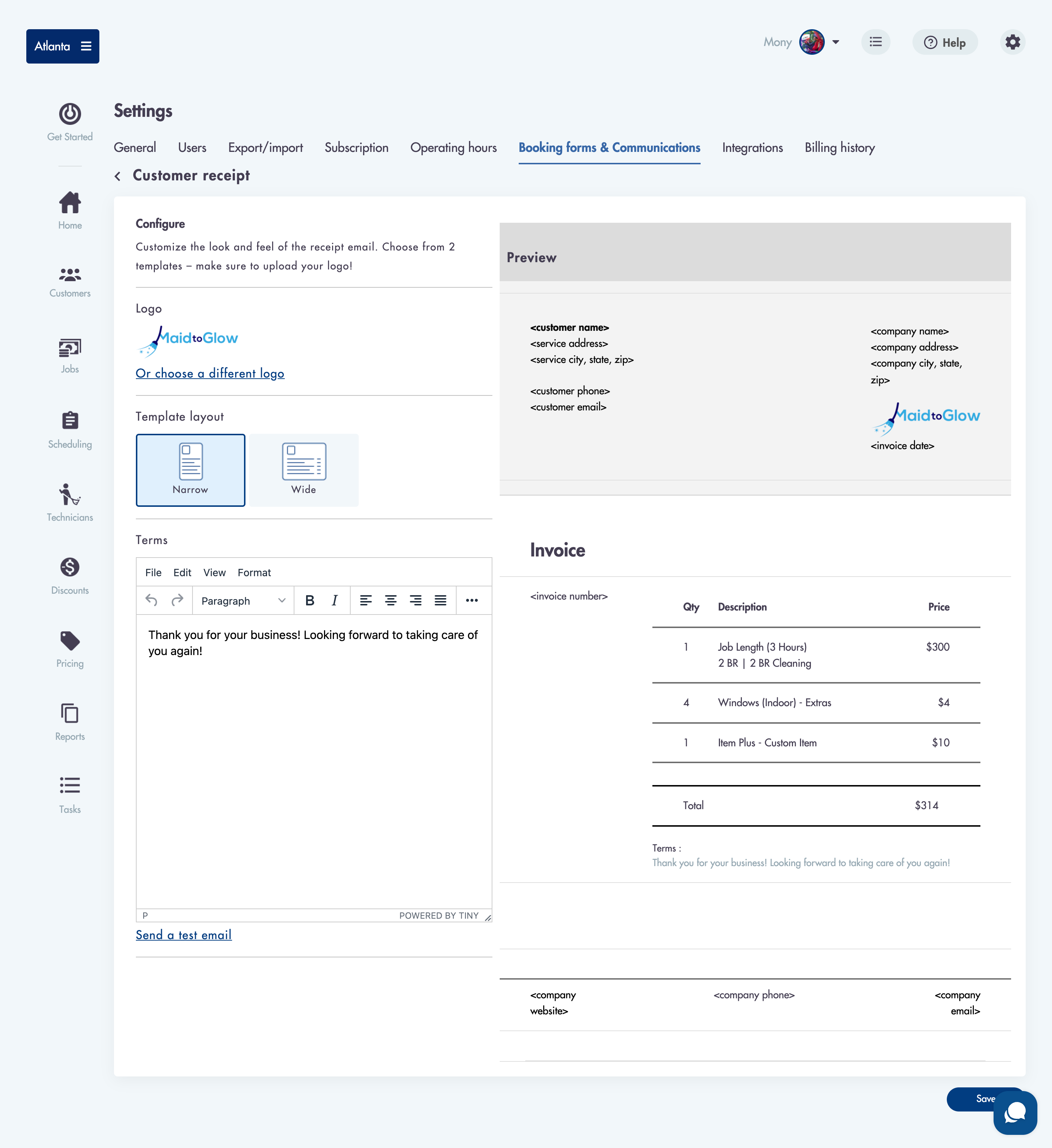This screenshot has width=1052, height=1148.
Task: Open the Paragraph style dropdown
Action: coord(243,600)
